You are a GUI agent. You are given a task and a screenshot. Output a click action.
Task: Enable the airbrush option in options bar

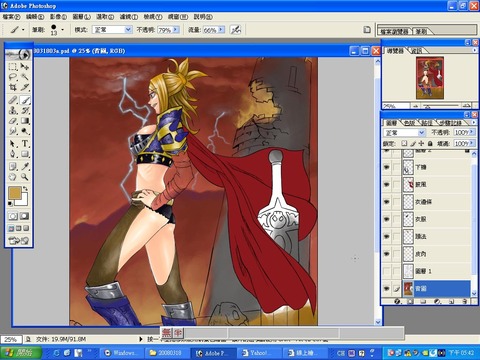pyautogui.click(x=236, y=30)
